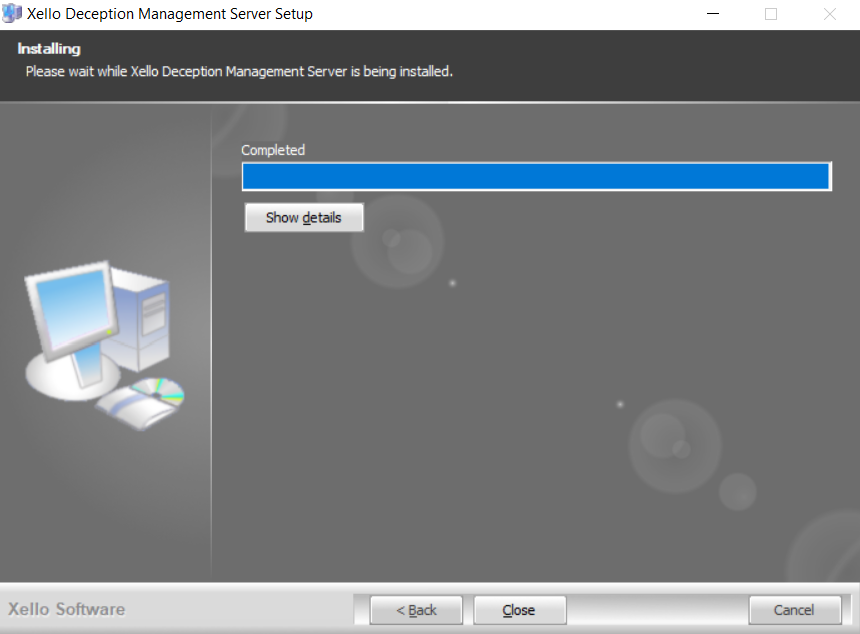Click the Cancel button
Image resolution: width=860 pixels, height=634 pixels.
pyautogui.click(x=794, y=610)
